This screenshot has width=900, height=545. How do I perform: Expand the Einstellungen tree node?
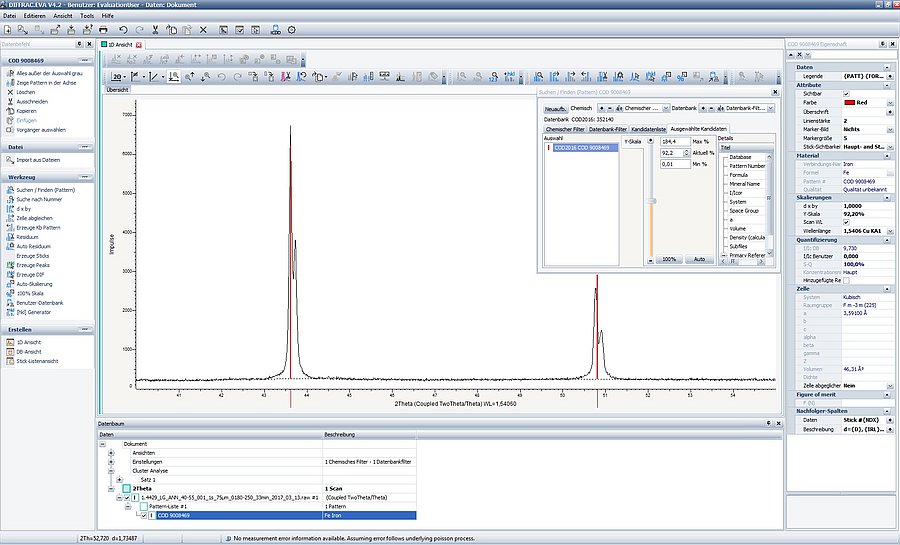[x=111, y=461]
